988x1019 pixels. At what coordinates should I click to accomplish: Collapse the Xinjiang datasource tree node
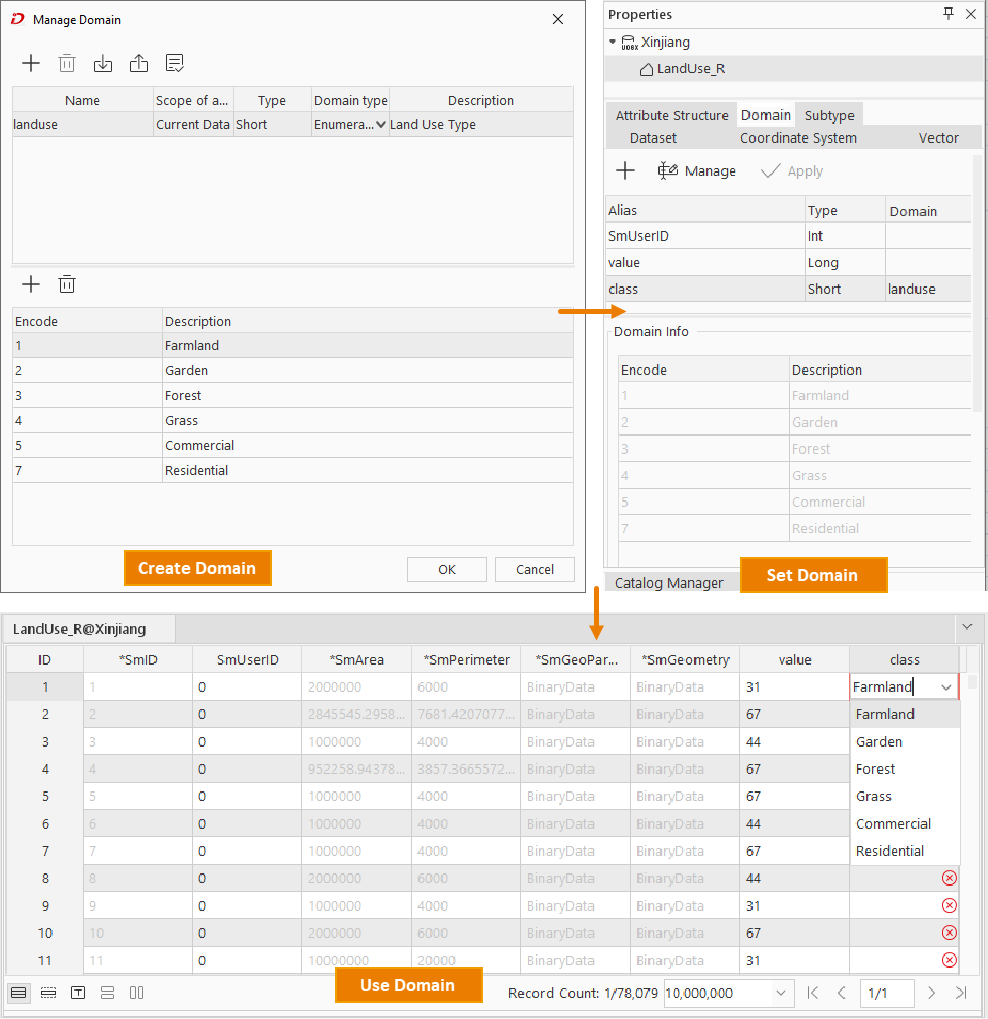point(613,42)
